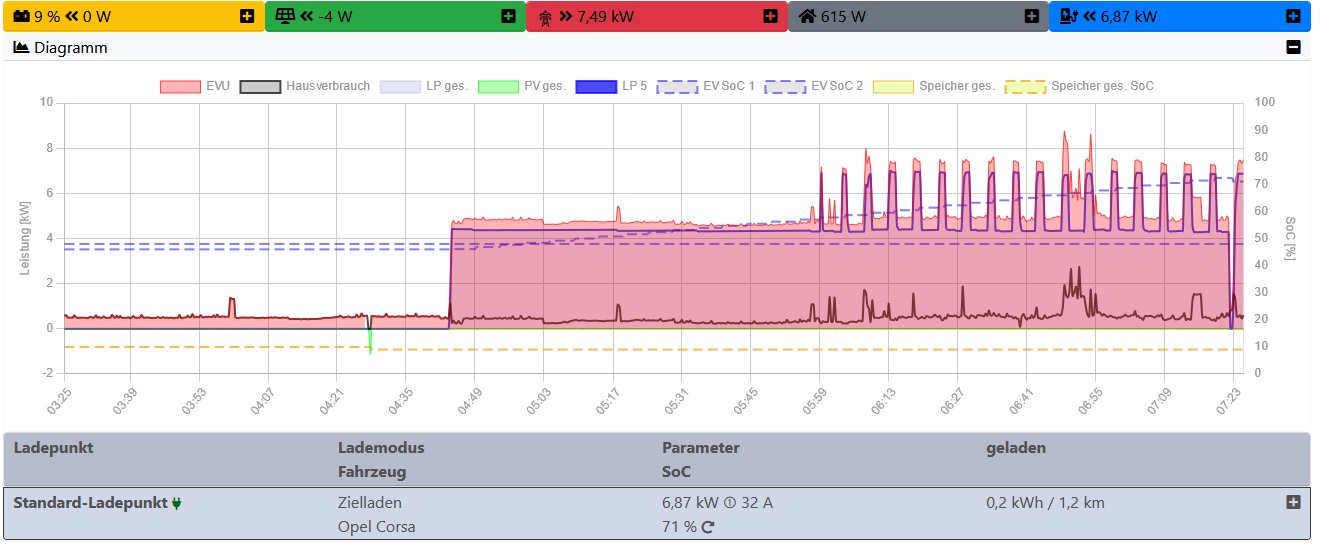Screen dimensions: 1343x547
Task: Expand the green PV panel details
Action: 508,16
